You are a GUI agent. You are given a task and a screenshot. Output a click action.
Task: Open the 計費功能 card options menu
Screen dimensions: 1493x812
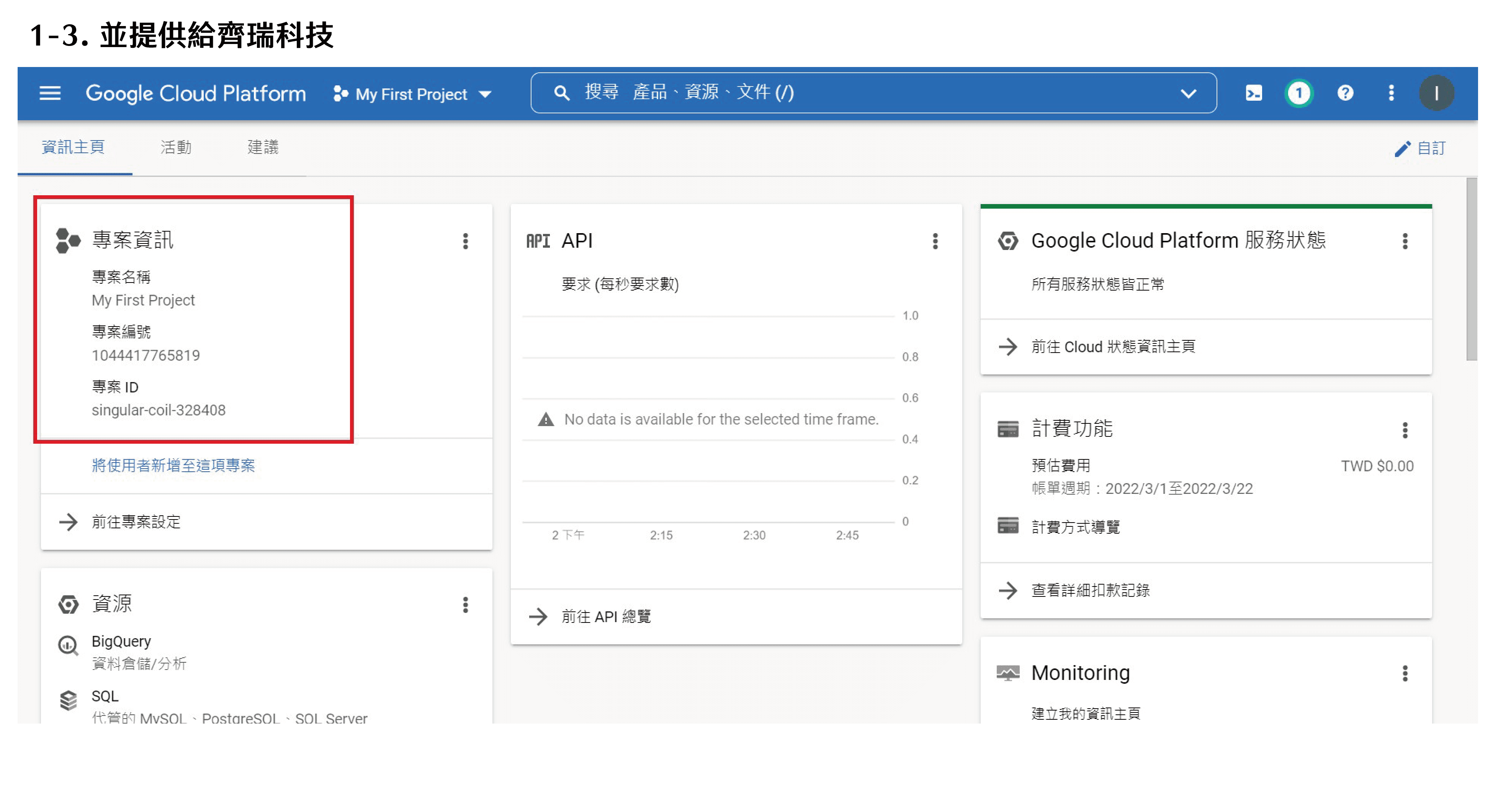point(1405,430)
